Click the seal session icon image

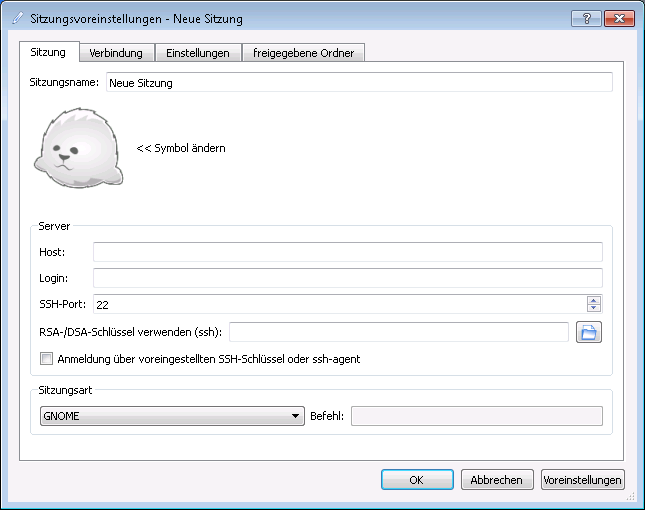(80, 149)
